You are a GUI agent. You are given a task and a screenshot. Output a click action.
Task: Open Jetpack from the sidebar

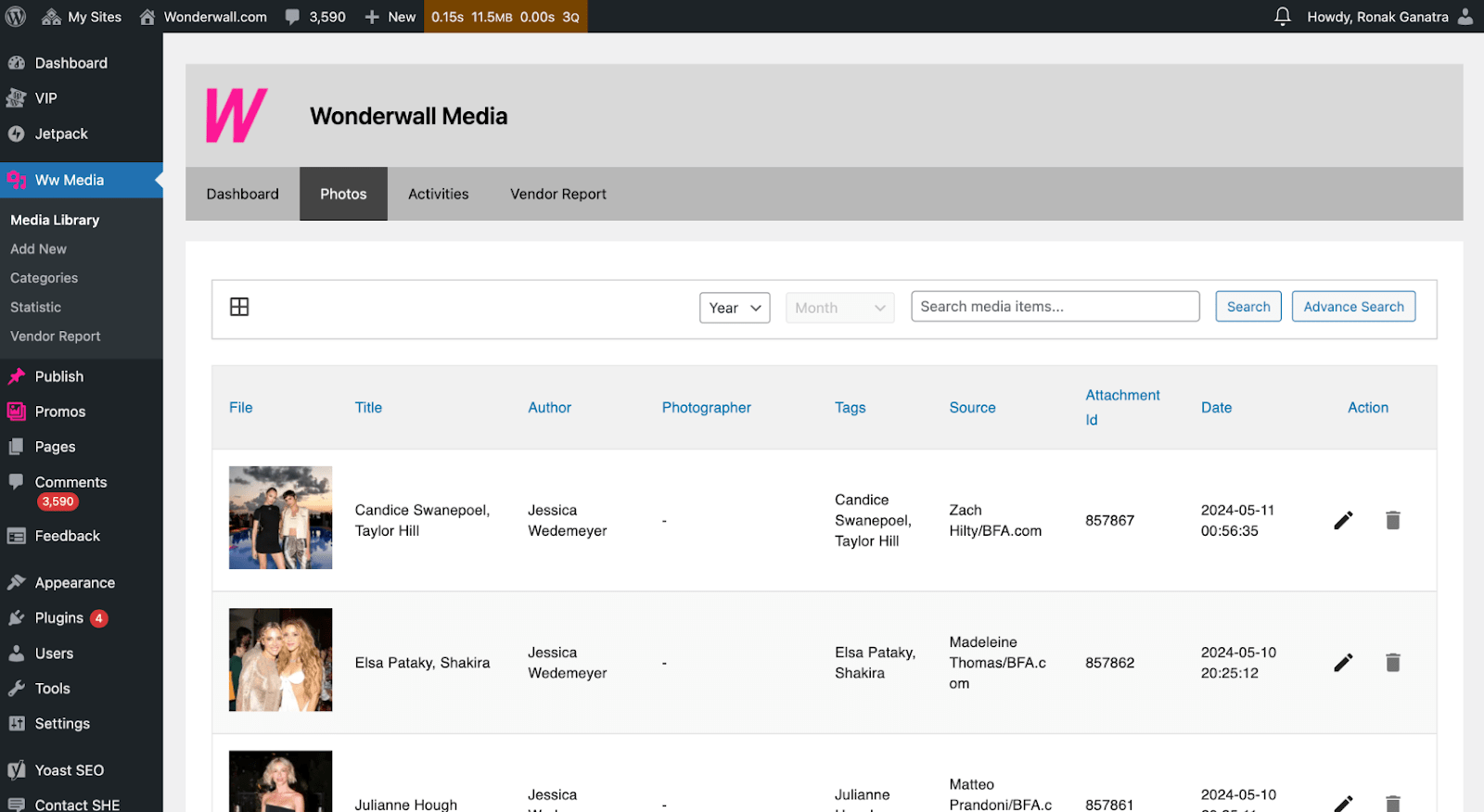click(61, 133)
